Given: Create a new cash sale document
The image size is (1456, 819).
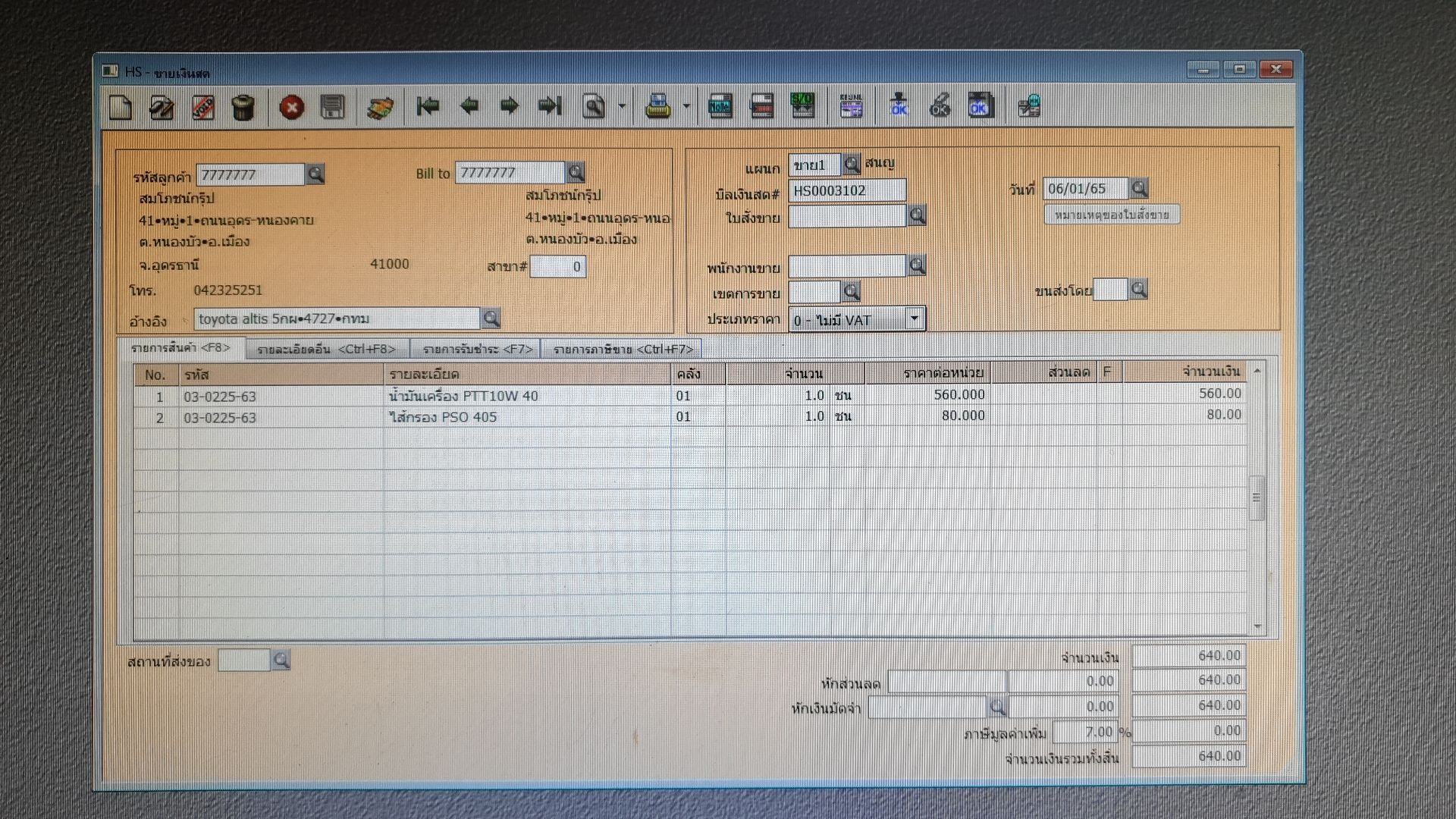Looking at the screenshot, I should [121, 107].
